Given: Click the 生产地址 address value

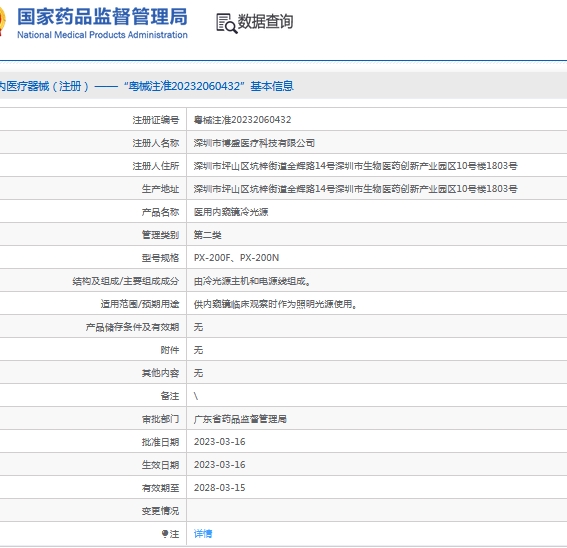Looking at the screenshot, I should point(355,189).
